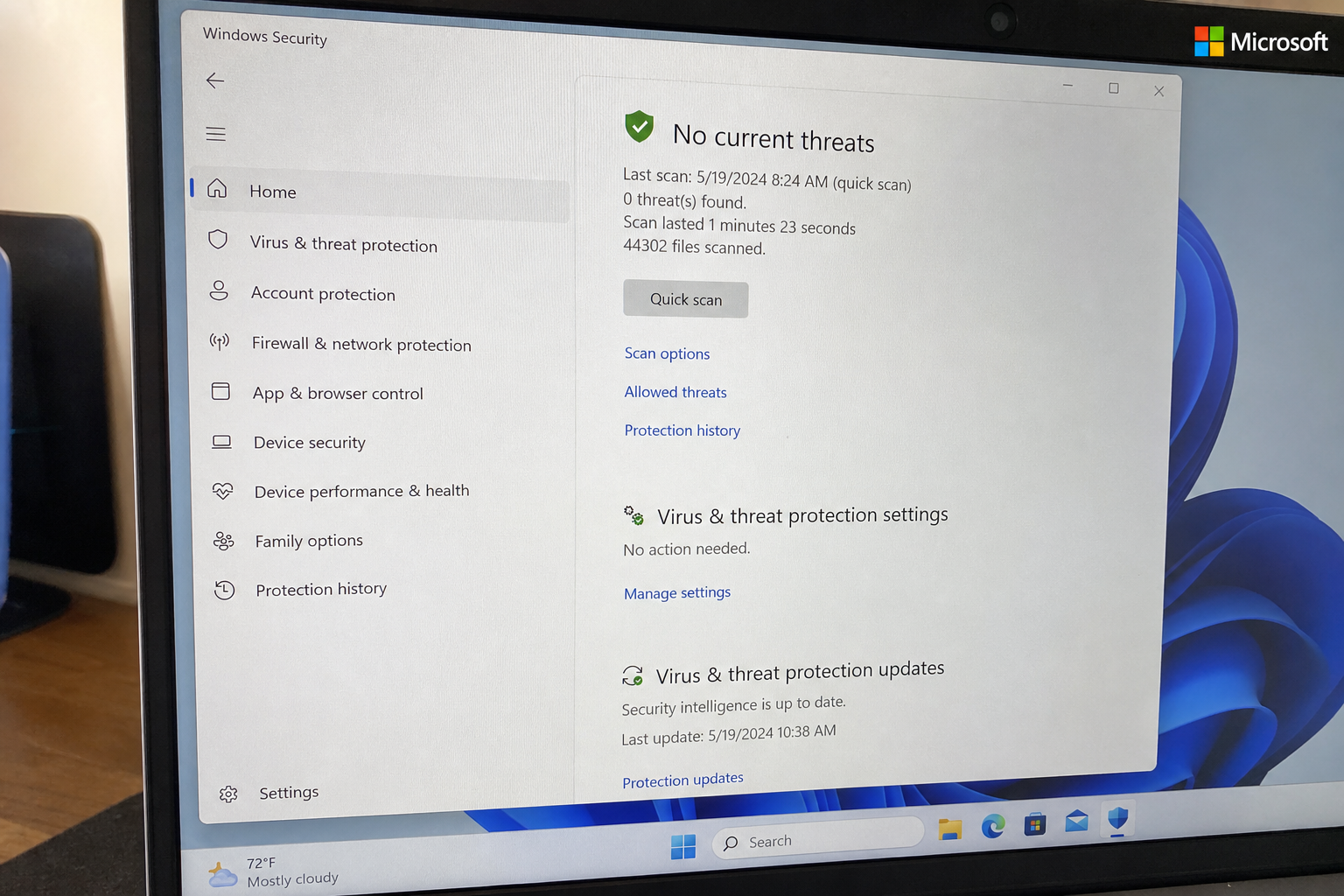Viewport: 1344px width, 896px height.
Task: Open the Allowed threats link
Action: click(675, 392)
